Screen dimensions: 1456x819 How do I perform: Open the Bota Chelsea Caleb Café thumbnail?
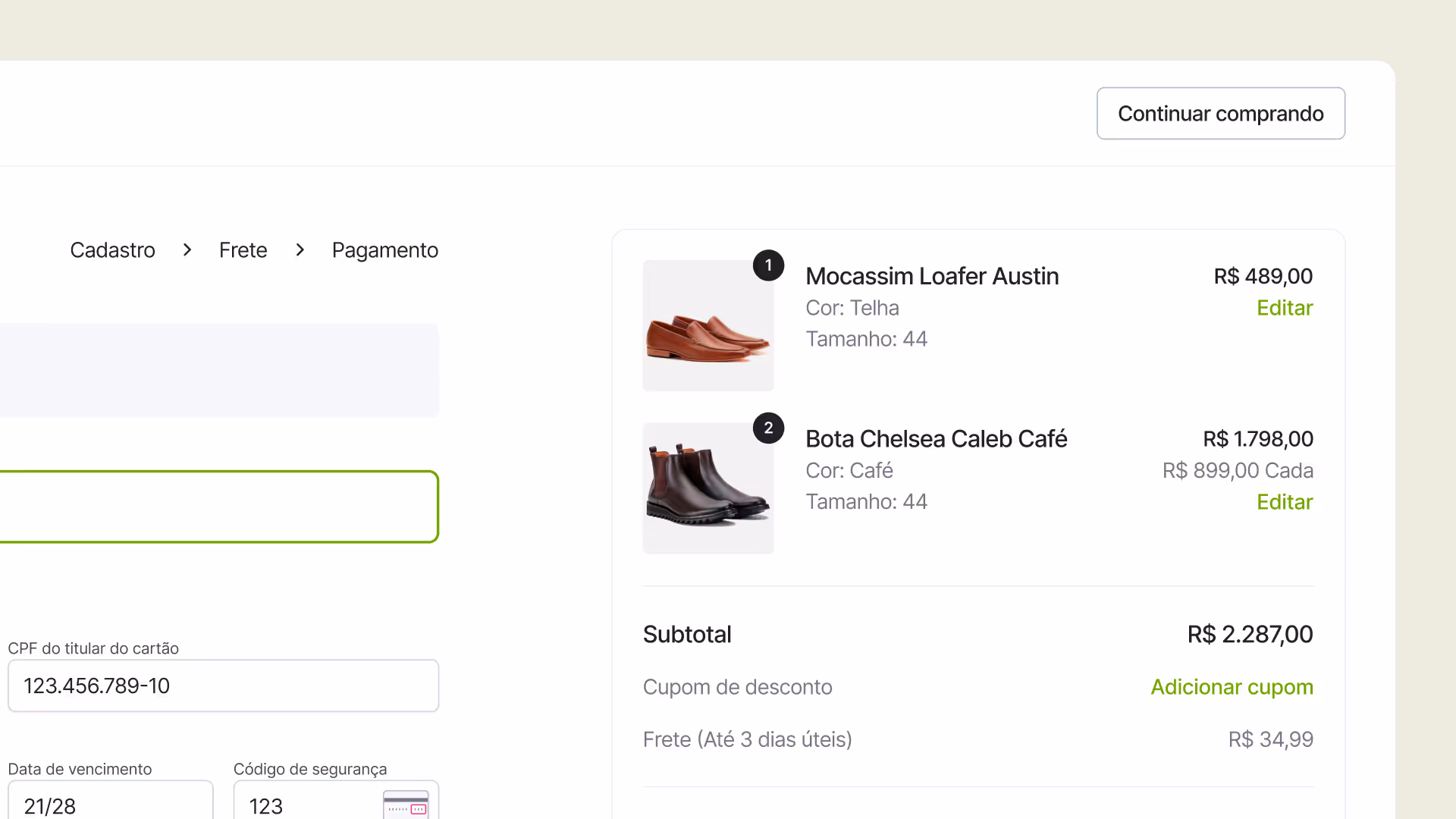tap(708, 488)
